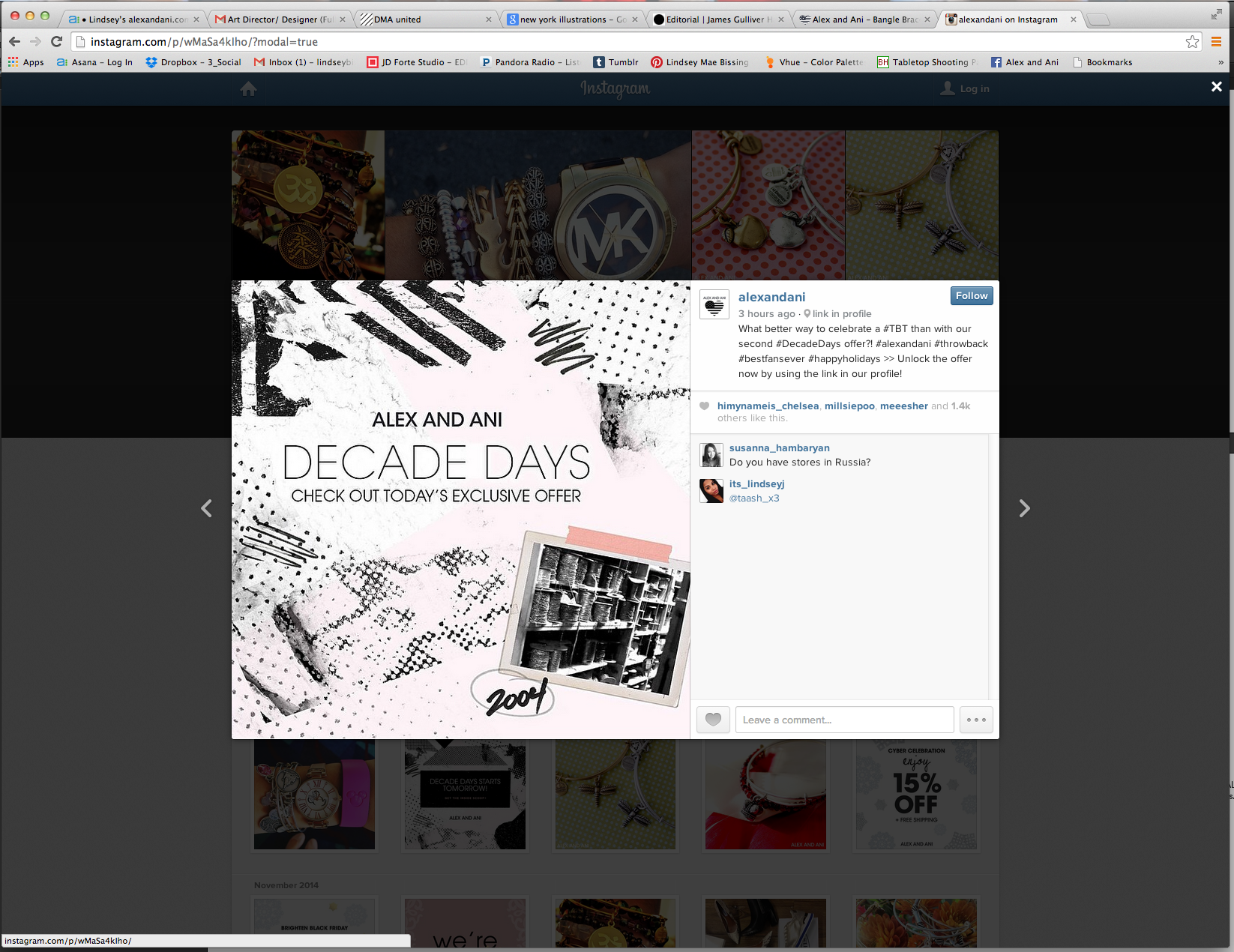Close the alexandani on Instagram tab
This screenshot has height=952, width=1234.
[1074, 19]
